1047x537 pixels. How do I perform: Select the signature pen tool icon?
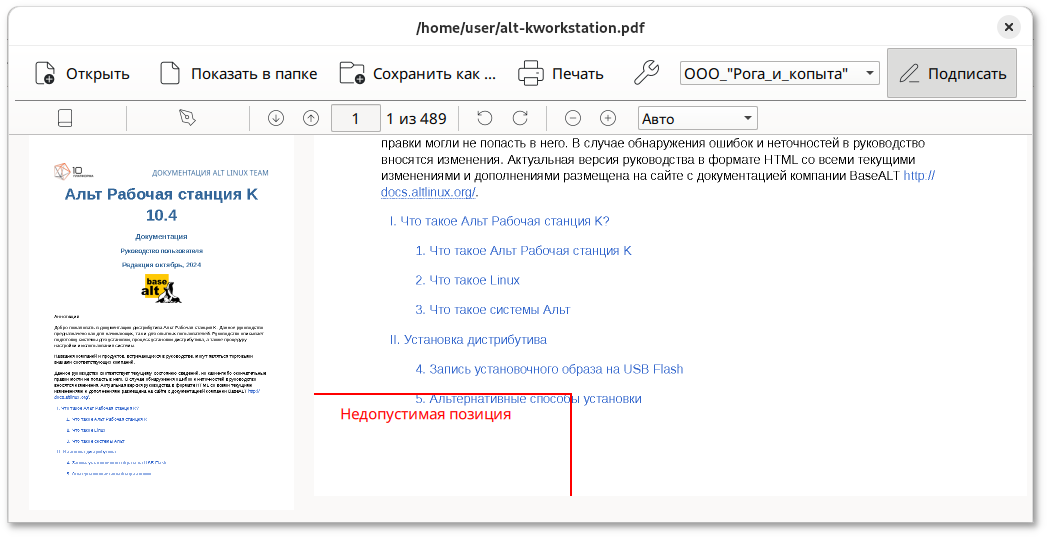coord(188,118)
